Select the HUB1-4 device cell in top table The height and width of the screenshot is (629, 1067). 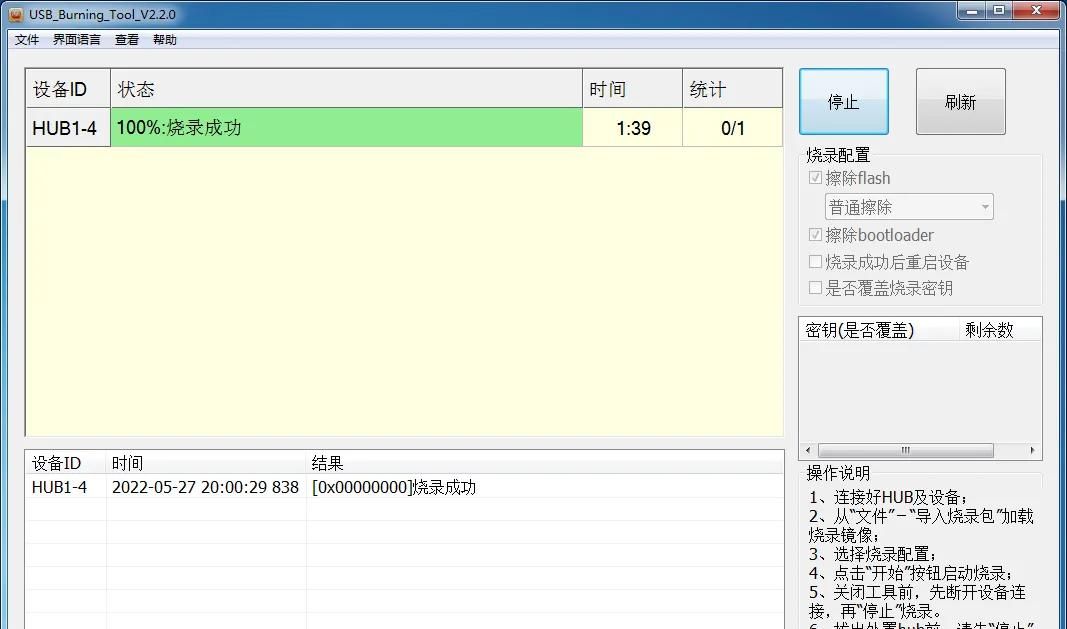tap(68, 127)
